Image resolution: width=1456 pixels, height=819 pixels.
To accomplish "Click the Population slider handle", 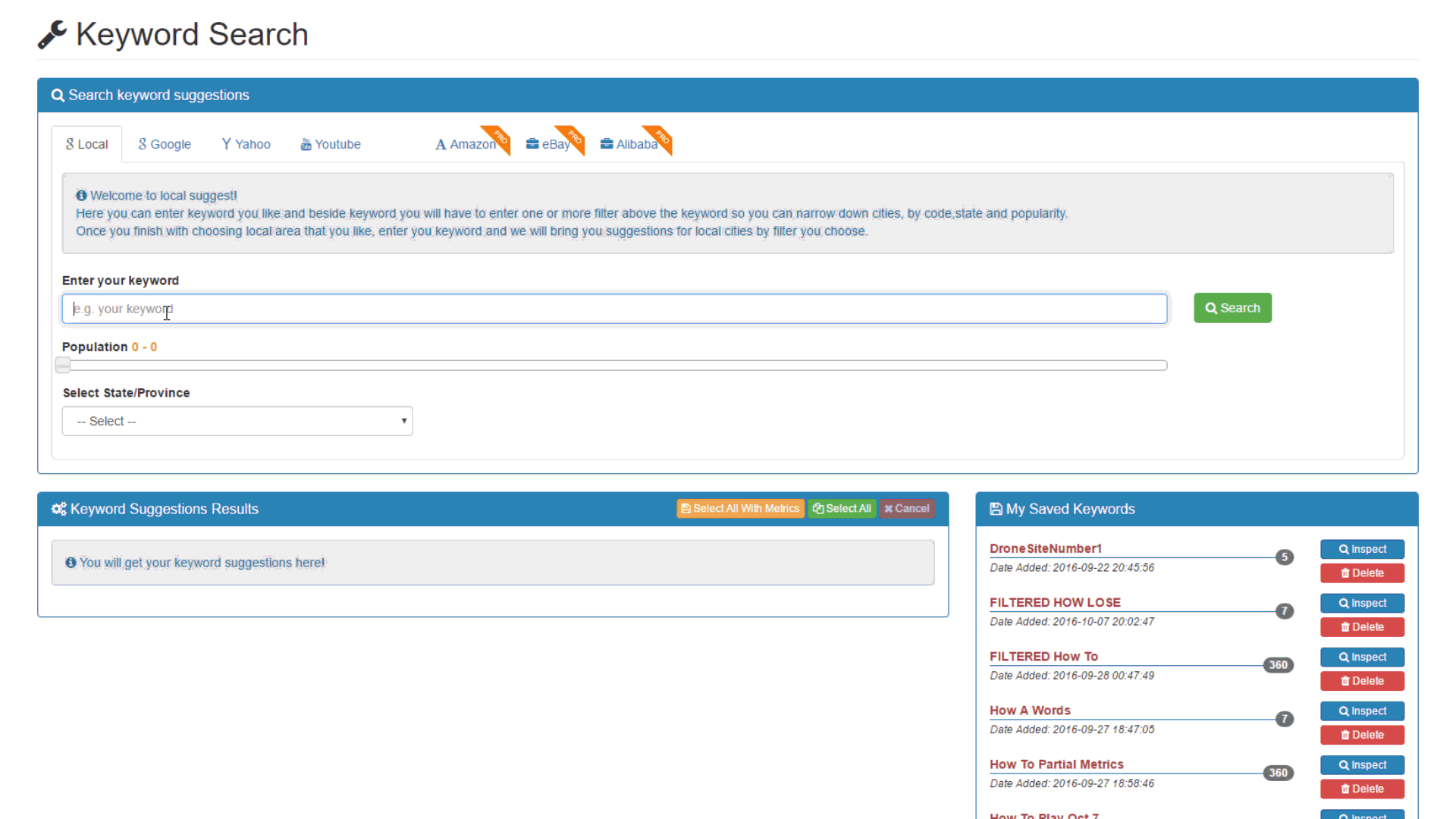I will point(63,366).
